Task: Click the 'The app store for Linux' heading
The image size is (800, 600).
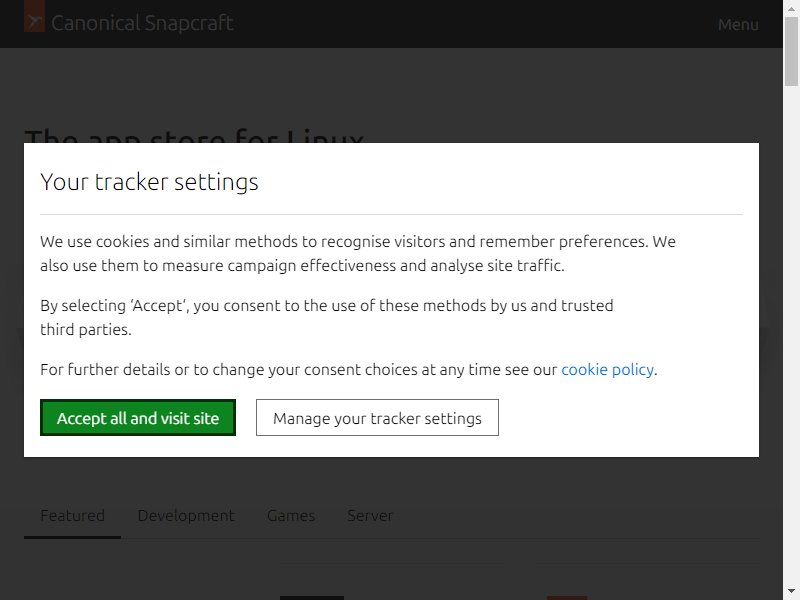Action: pyautogui.click(x=194, y=136)
